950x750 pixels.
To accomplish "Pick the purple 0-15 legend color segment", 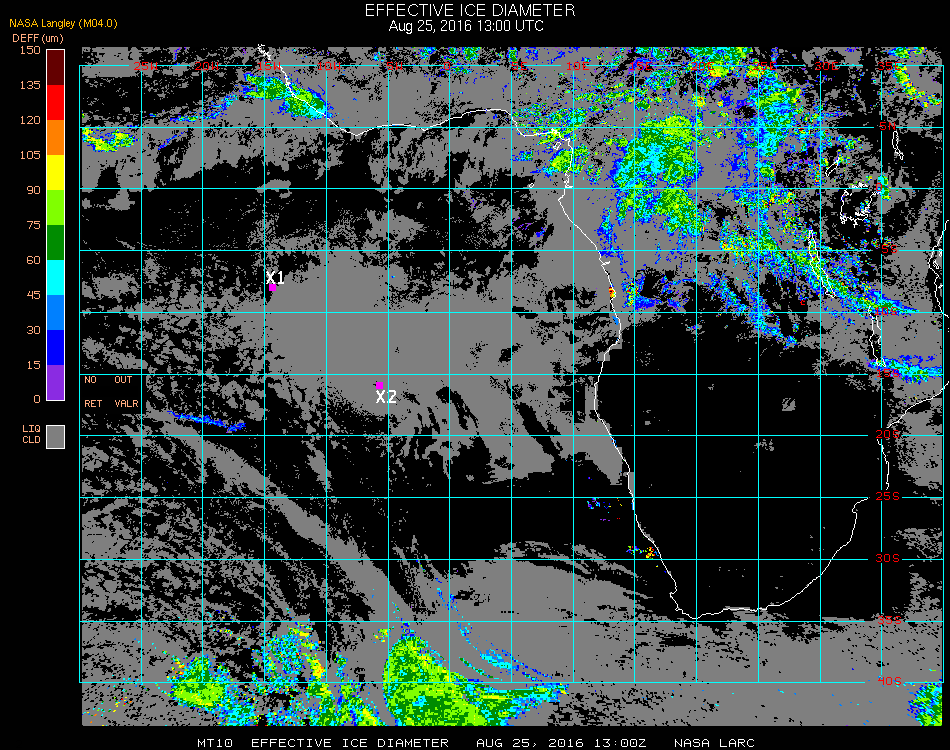I will (x=56, y=382).
